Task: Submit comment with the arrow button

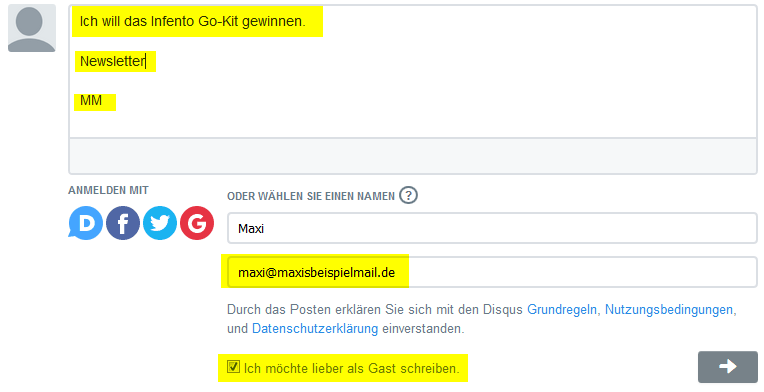Action: click(727, 367)
